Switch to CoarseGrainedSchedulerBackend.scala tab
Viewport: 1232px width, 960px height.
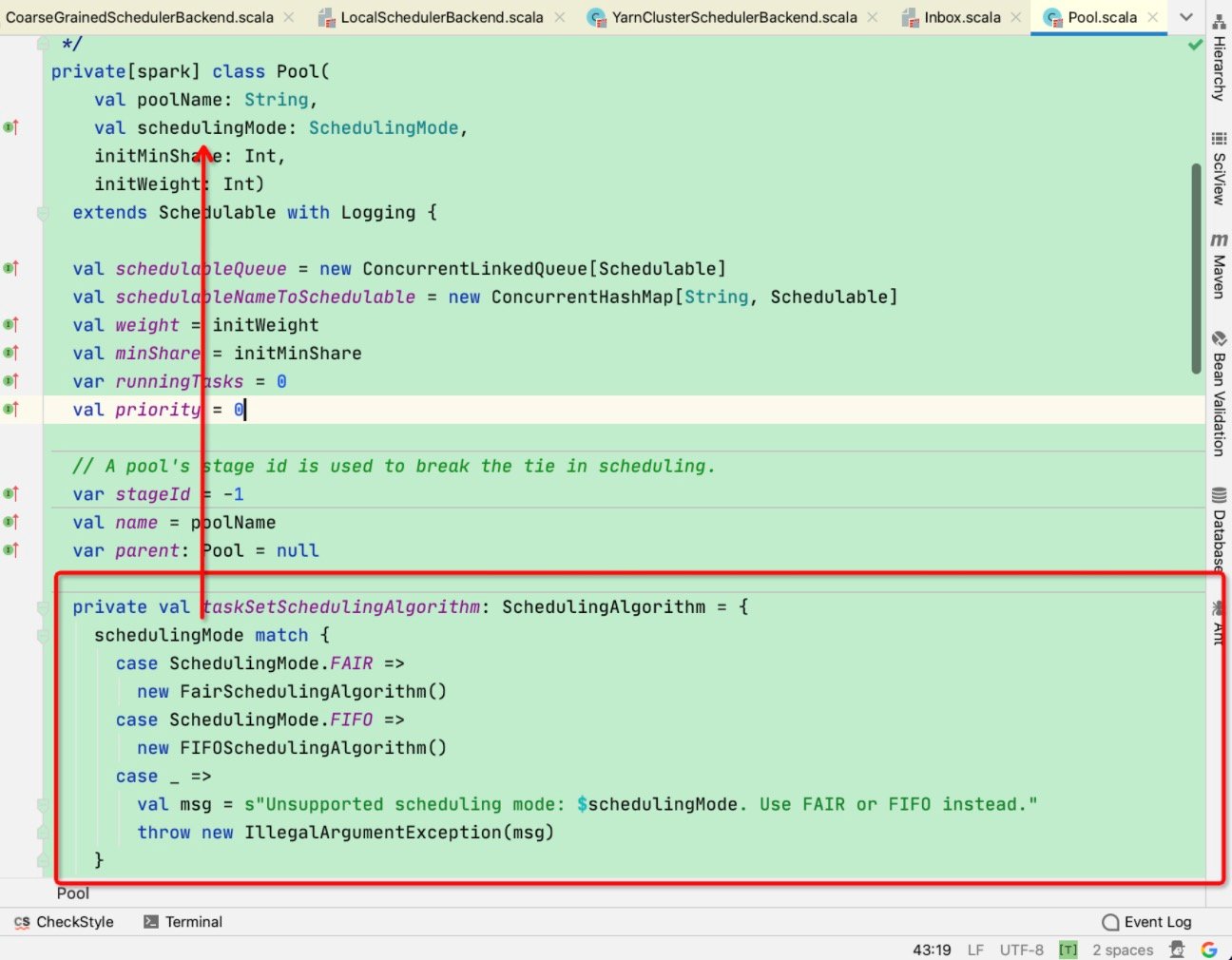tap(139, 17)
